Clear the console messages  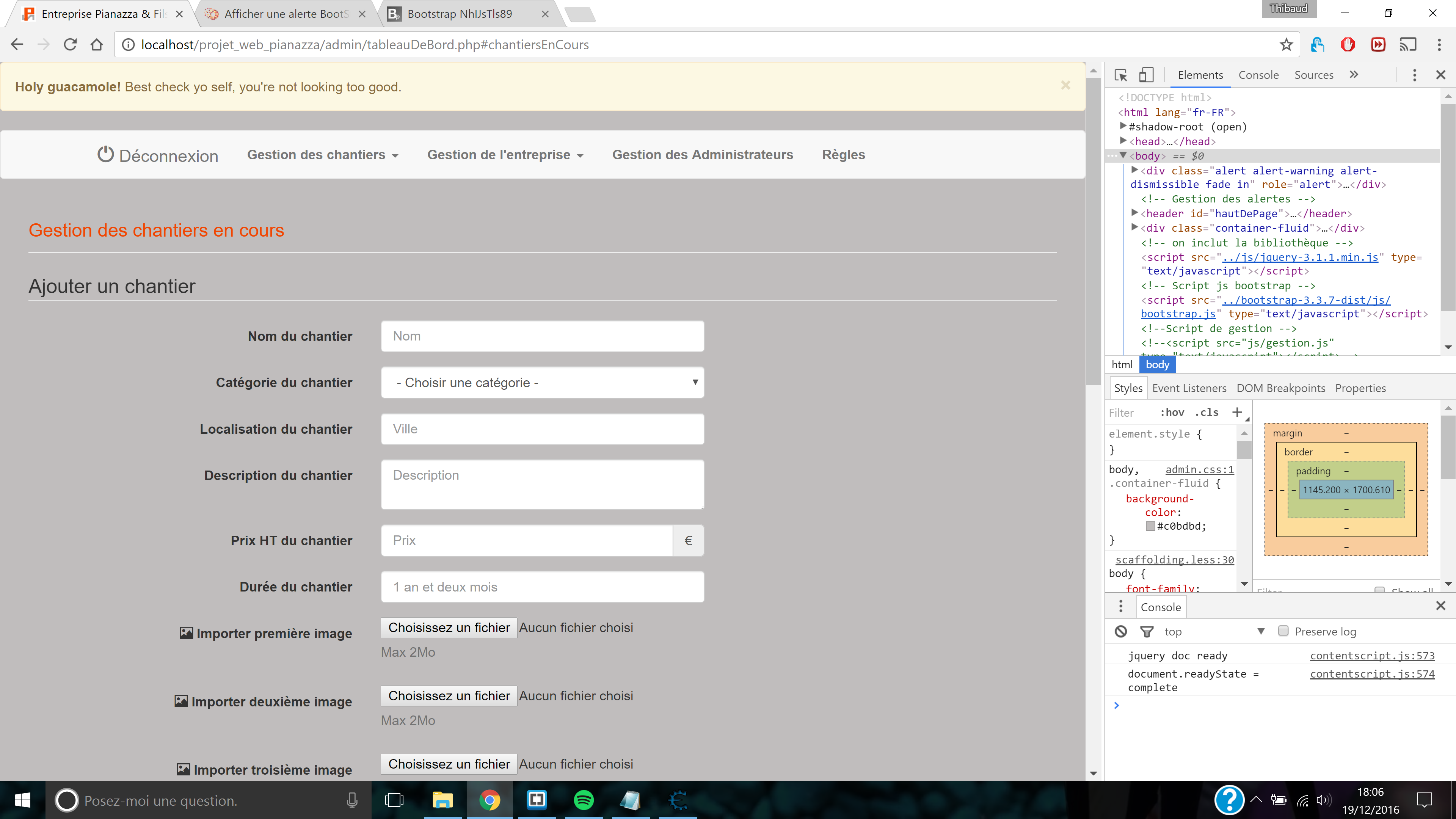(1121, 631)
